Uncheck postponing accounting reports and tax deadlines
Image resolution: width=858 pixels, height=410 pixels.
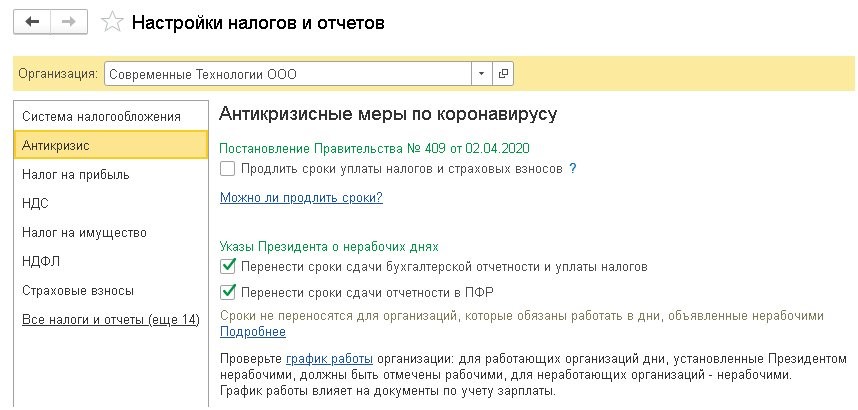click(228, 267)
